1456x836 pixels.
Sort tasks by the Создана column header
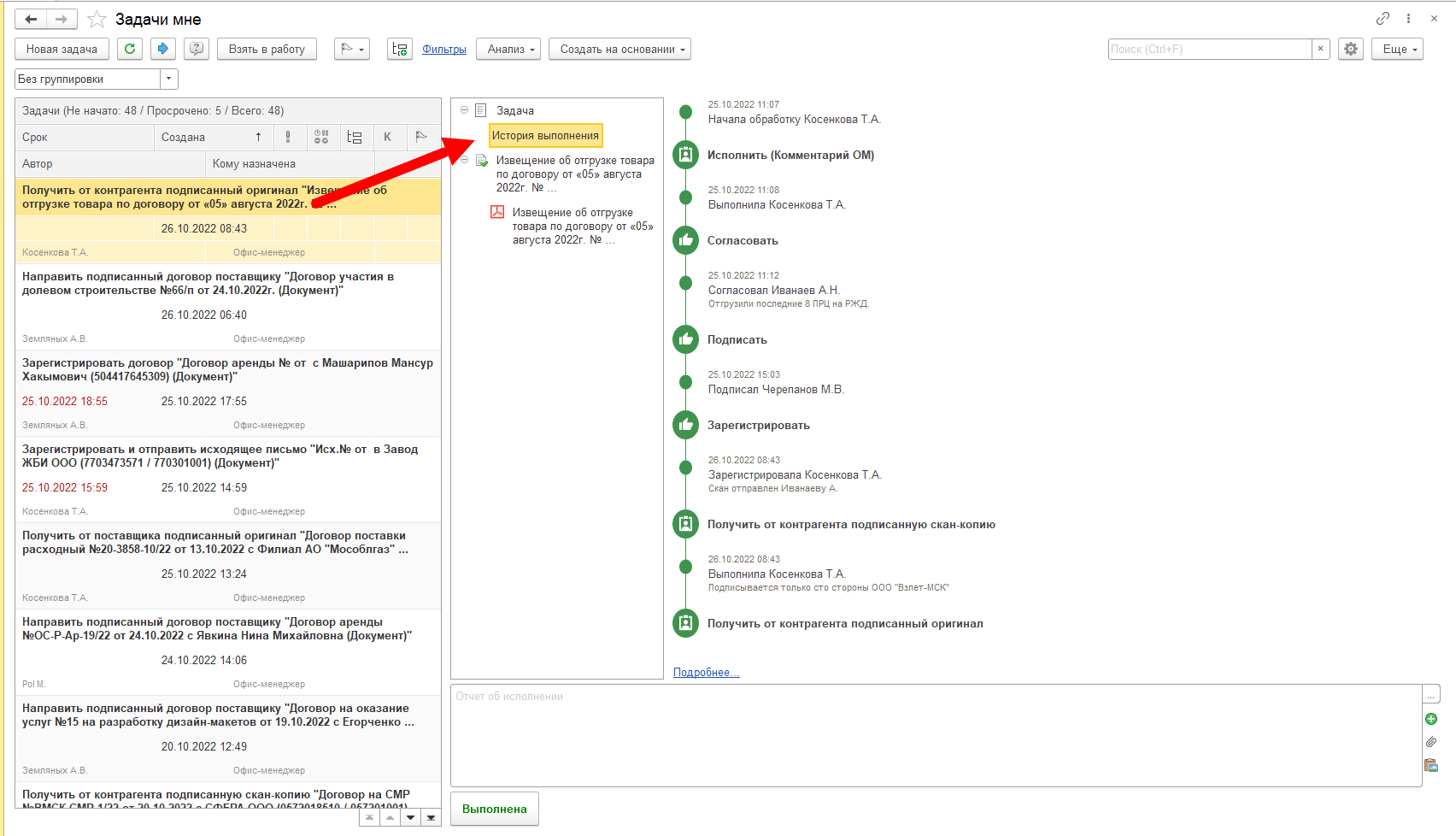coord(214,137)
